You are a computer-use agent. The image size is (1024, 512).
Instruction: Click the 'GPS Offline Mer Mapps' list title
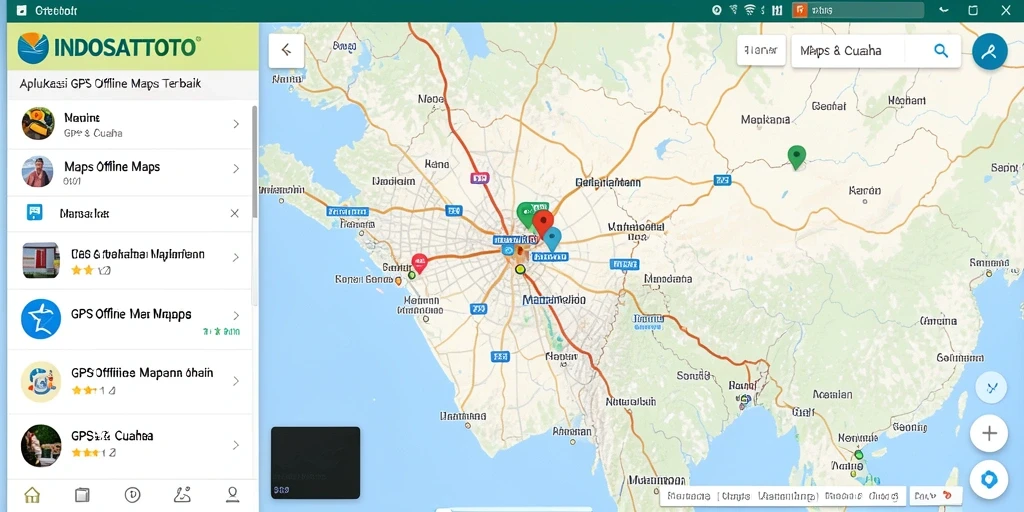[131, 313]
